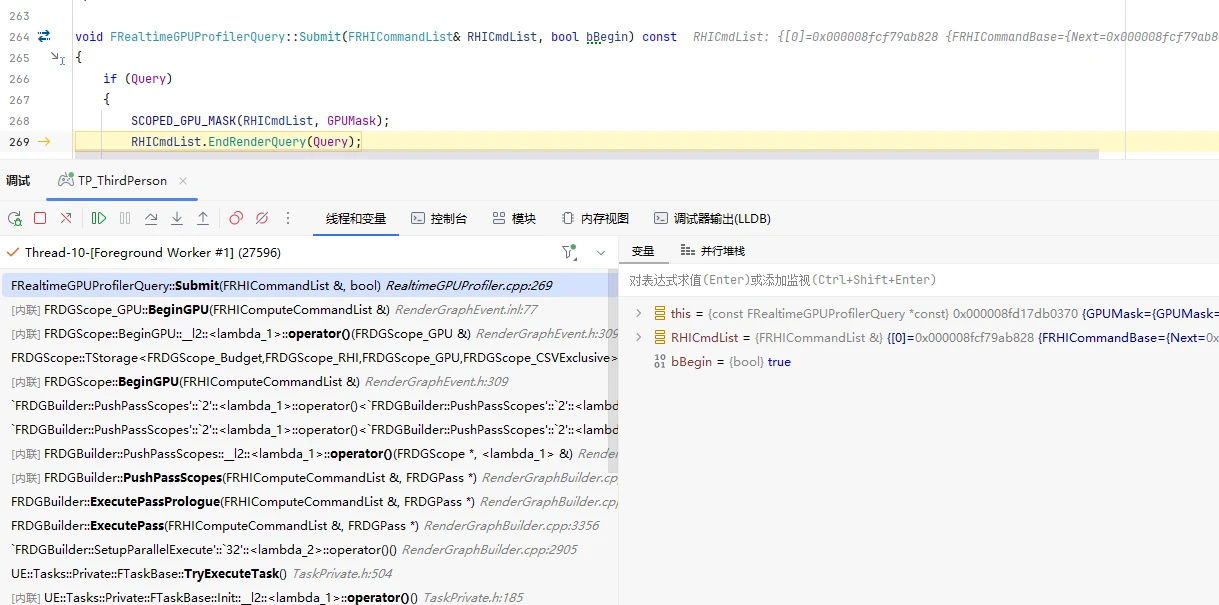Click the RHICmdList variable struct icon

(660, 337)
